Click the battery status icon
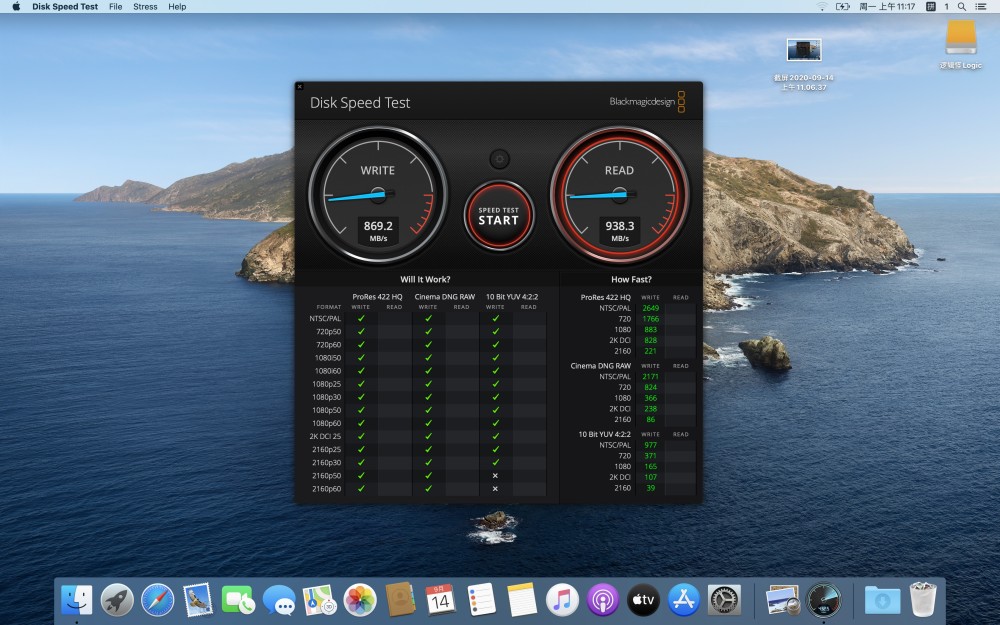The width and height of the screenshot is (1000, 625). pos(842,6)
